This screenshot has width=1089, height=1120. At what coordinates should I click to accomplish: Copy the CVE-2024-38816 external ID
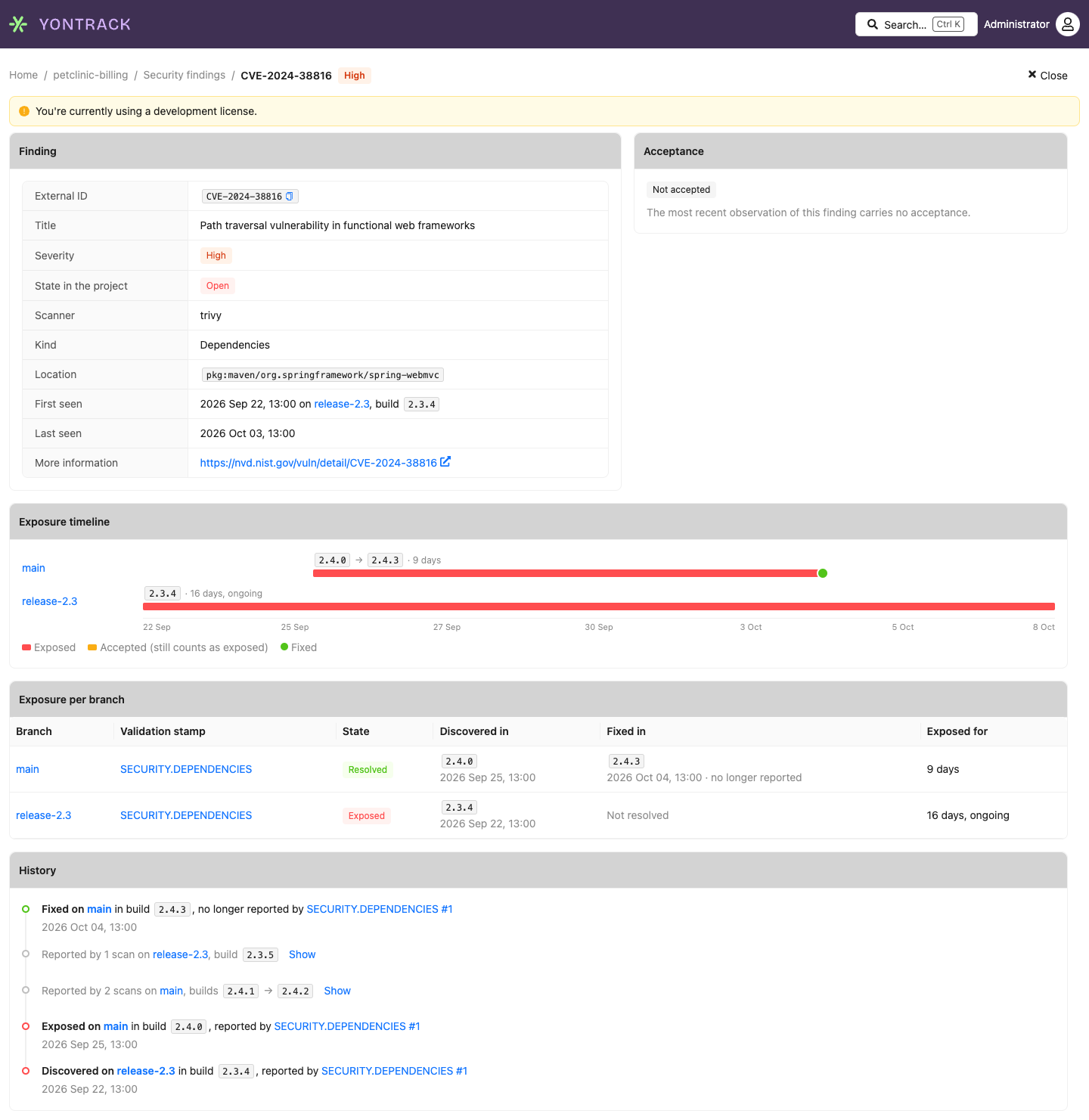tap(289, 197)
